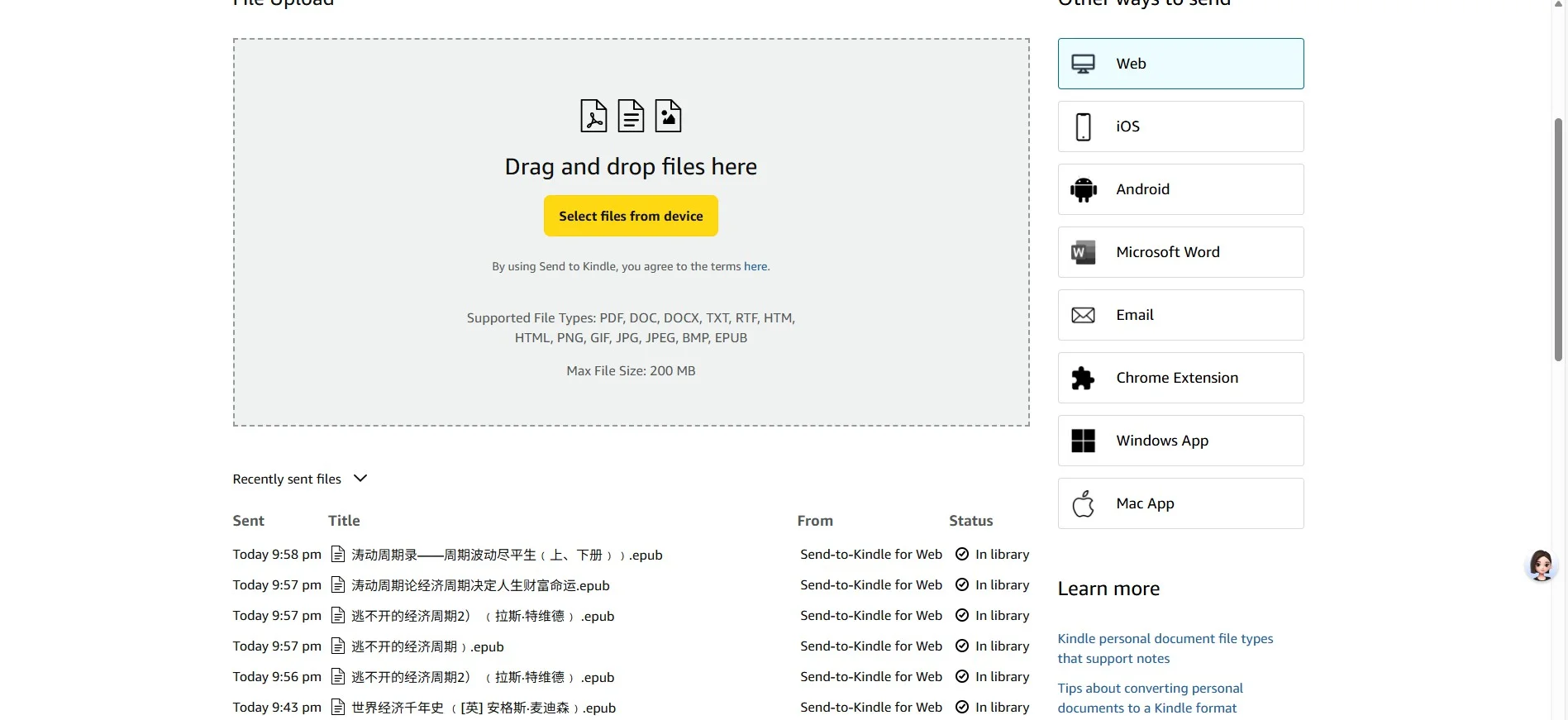This screenshot has width=1568, height=720.
Task: Click the desktop monitor icon for Web
Action: (1083, 64)
